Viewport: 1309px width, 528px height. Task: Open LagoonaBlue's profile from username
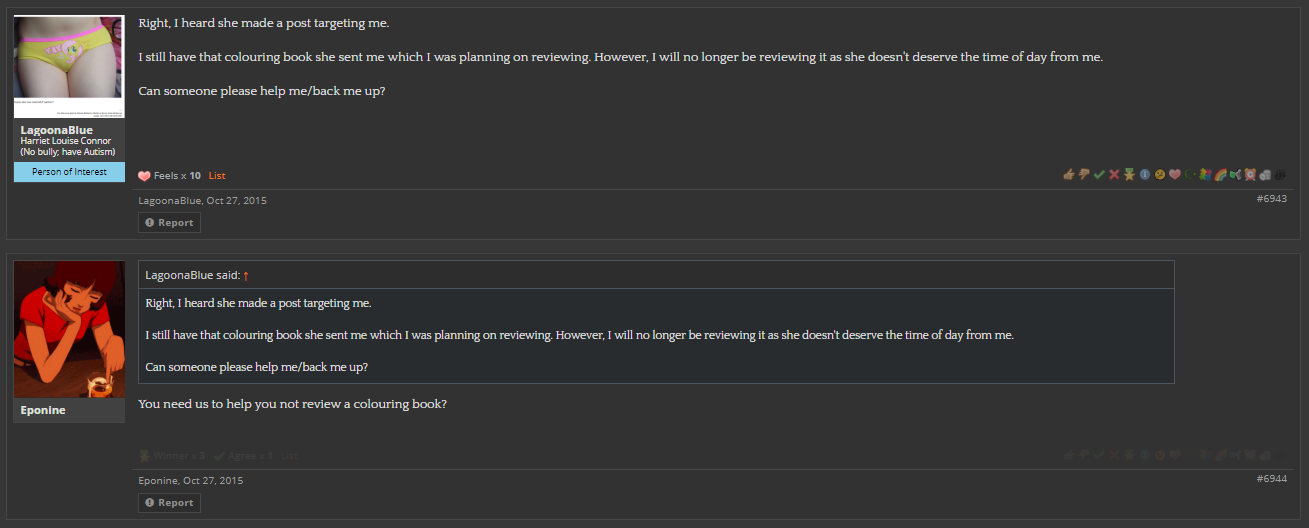click(56, 130)
